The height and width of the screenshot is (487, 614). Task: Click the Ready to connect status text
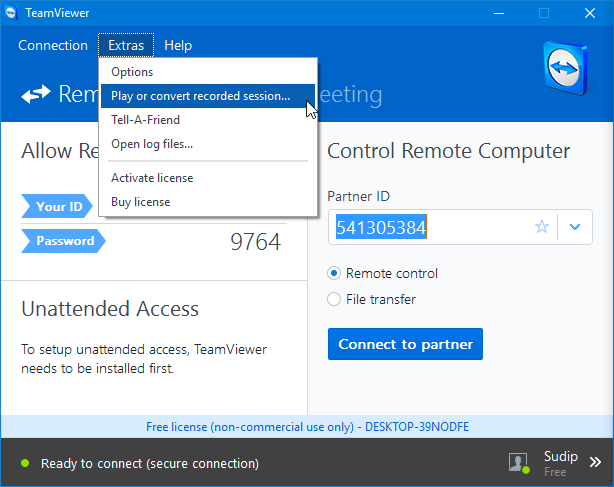click(x=150, y=464)
